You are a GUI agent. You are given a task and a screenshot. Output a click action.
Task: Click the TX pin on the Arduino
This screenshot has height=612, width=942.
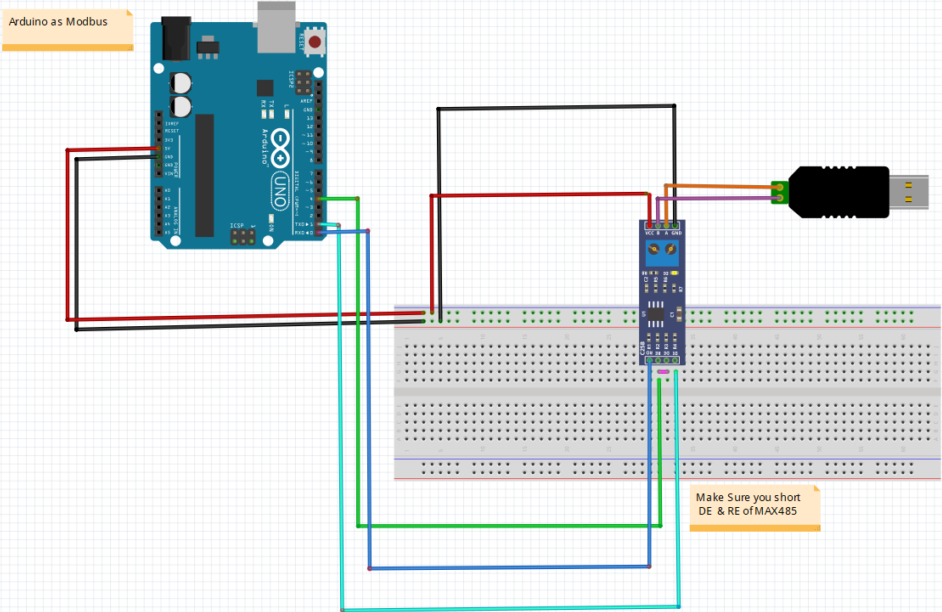(318, 224)
